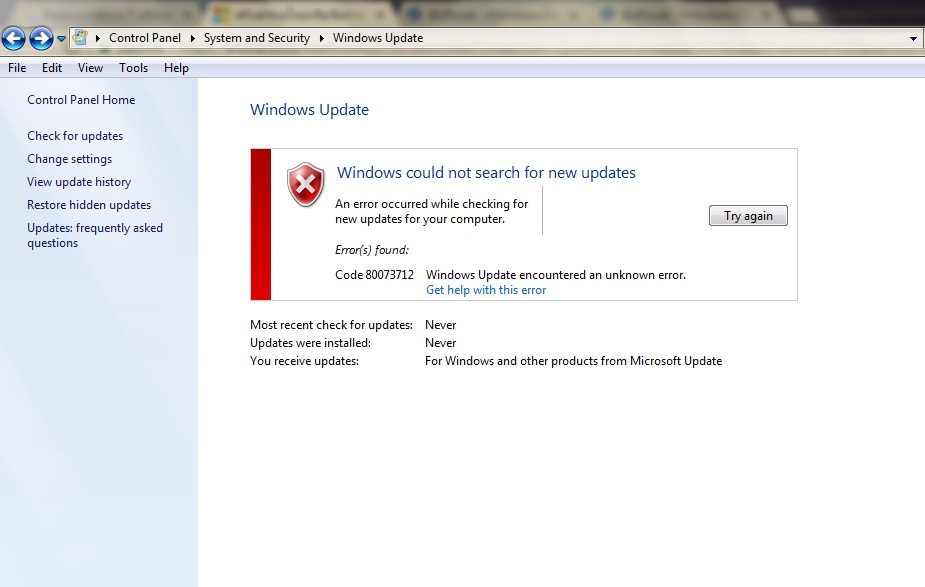Open the Help menu
This screenshot has width=925, height=587.
[176, 68]
